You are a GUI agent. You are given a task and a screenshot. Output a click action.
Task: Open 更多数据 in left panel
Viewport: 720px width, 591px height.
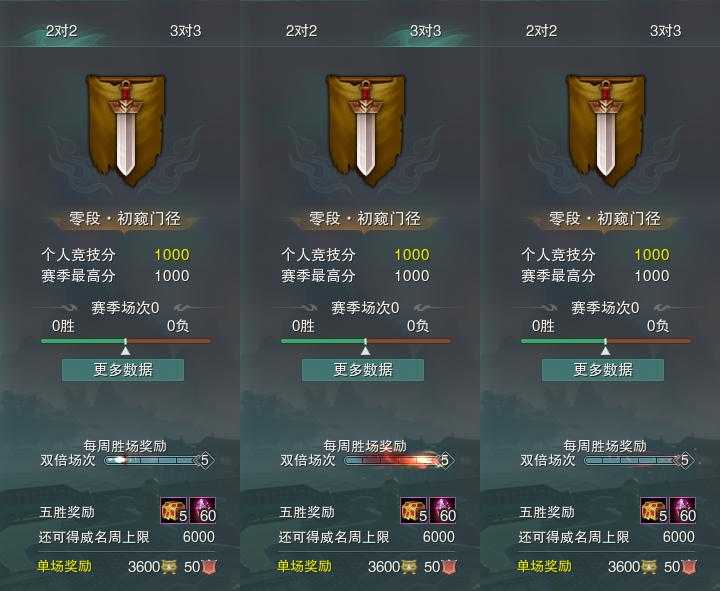[x=123, y=370]
